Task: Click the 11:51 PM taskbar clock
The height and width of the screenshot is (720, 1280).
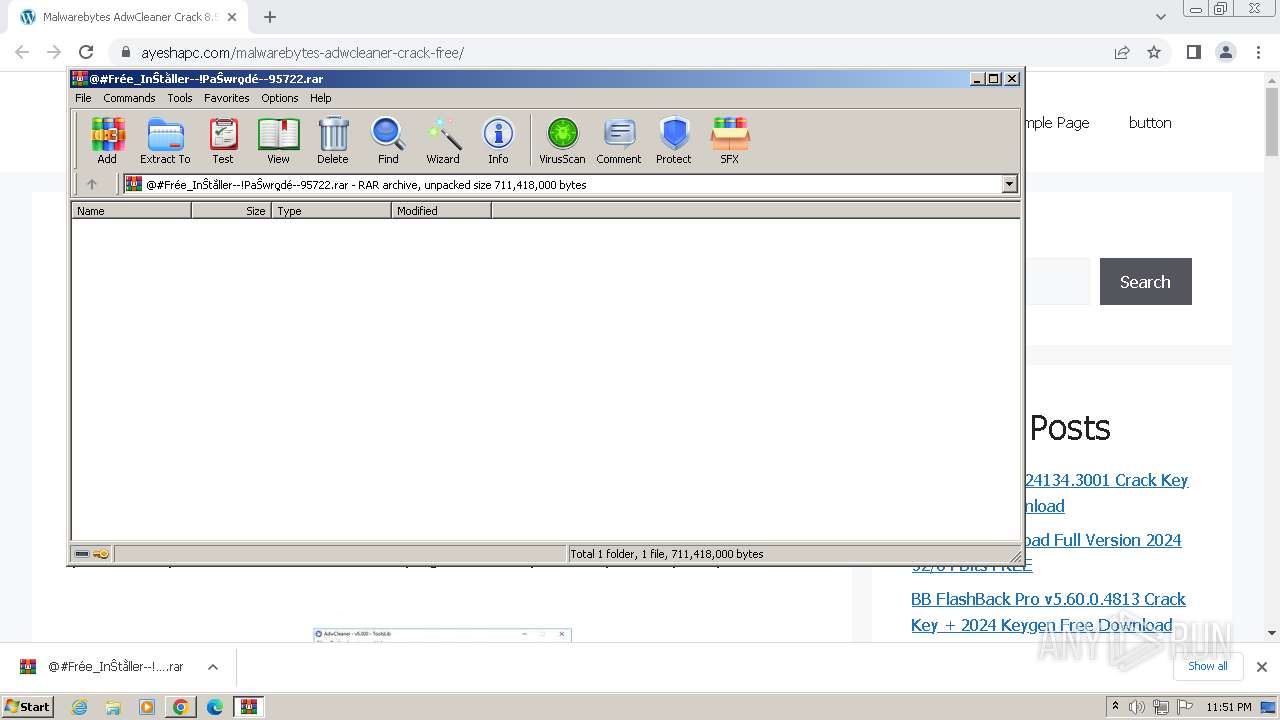Action: click(x=1229, y=707)
